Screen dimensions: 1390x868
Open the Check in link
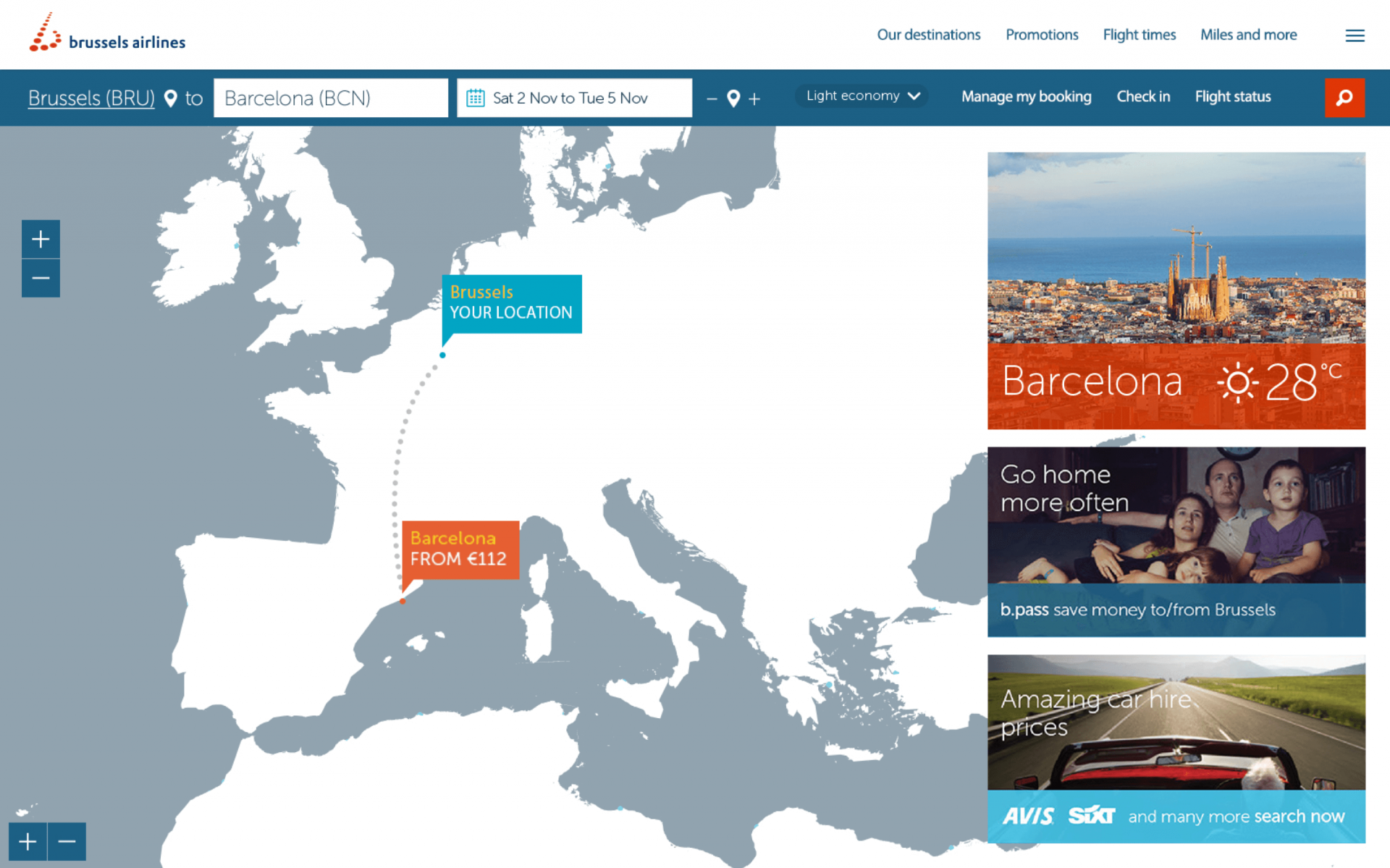coord(1143,96)
